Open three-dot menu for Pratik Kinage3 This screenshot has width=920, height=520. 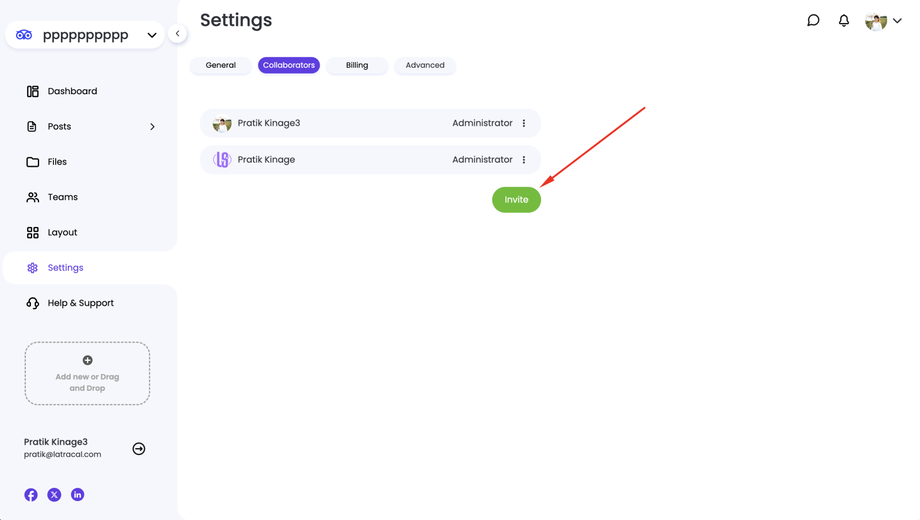[x=524, y=123]
